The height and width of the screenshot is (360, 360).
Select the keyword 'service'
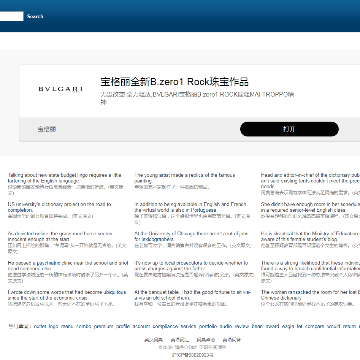point(188,326)
